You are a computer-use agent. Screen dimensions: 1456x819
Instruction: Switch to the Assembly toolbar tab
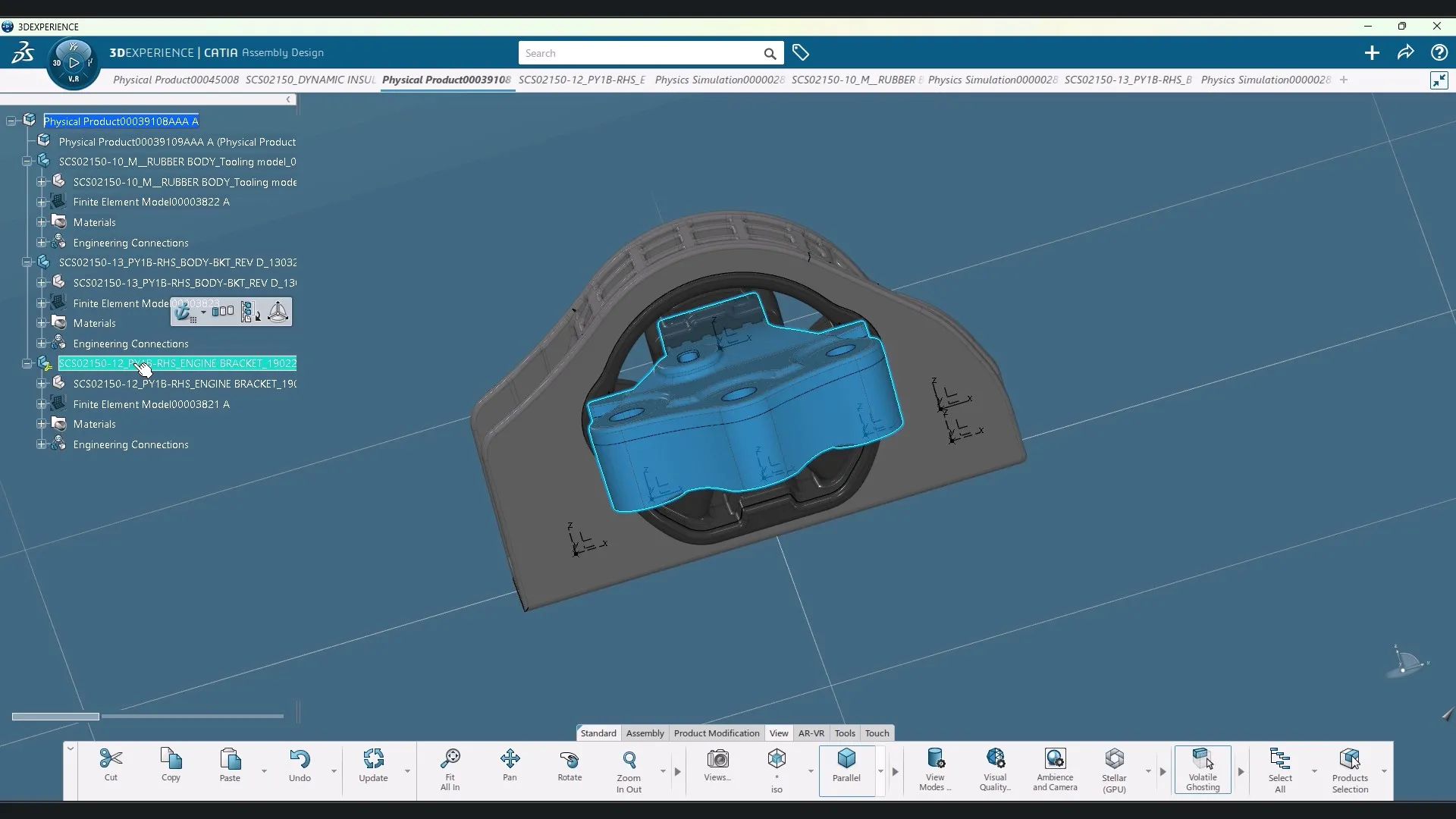coord(645,733)
